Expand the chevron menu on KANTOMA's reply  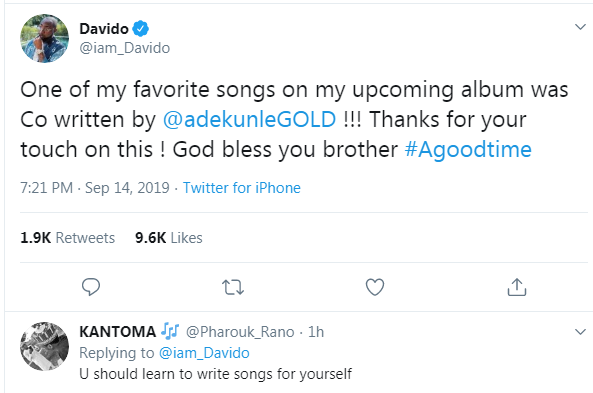click(x=580, y=332)
